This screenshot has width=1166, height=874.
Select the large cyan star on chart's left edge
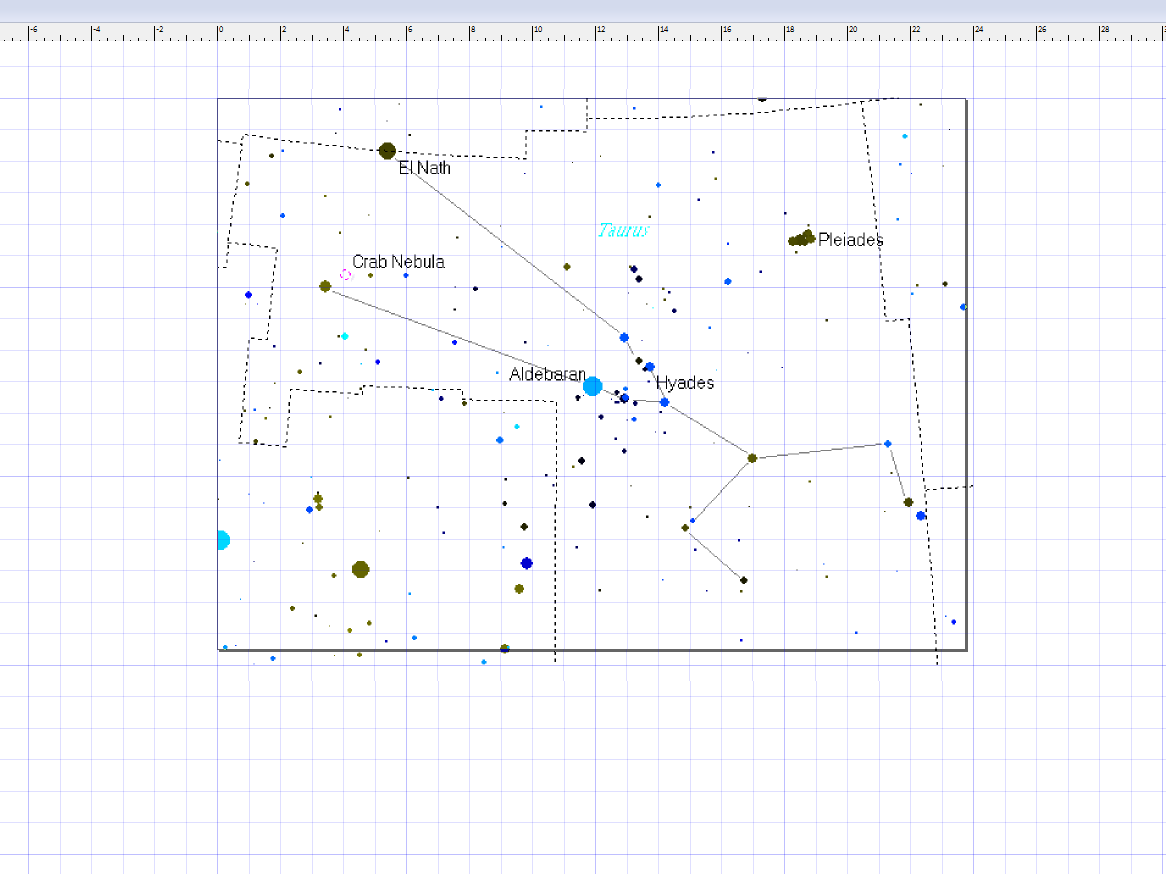[x=221, y=540]
